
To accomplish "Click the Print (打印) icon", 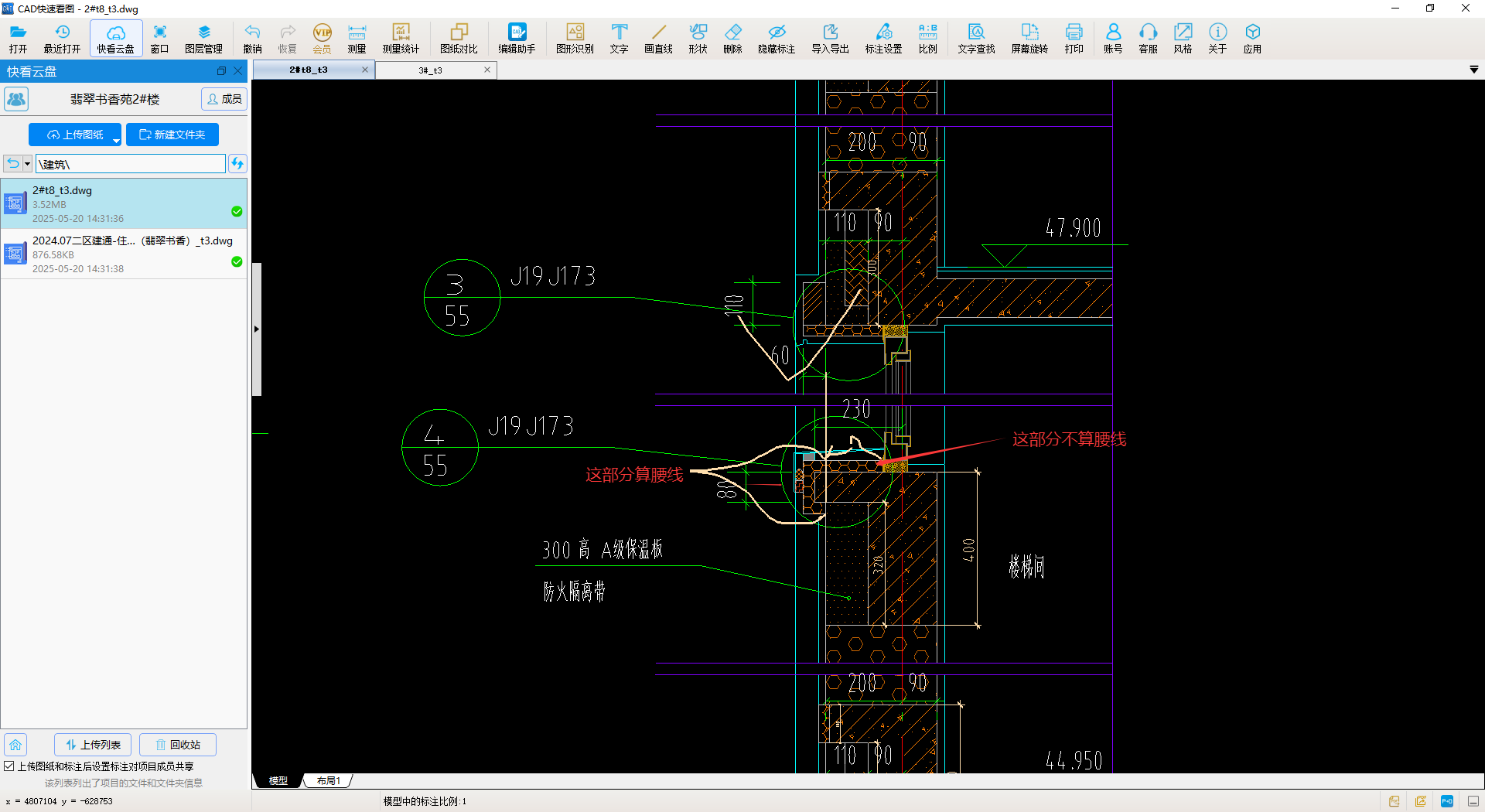I will tap(1074, 38).
